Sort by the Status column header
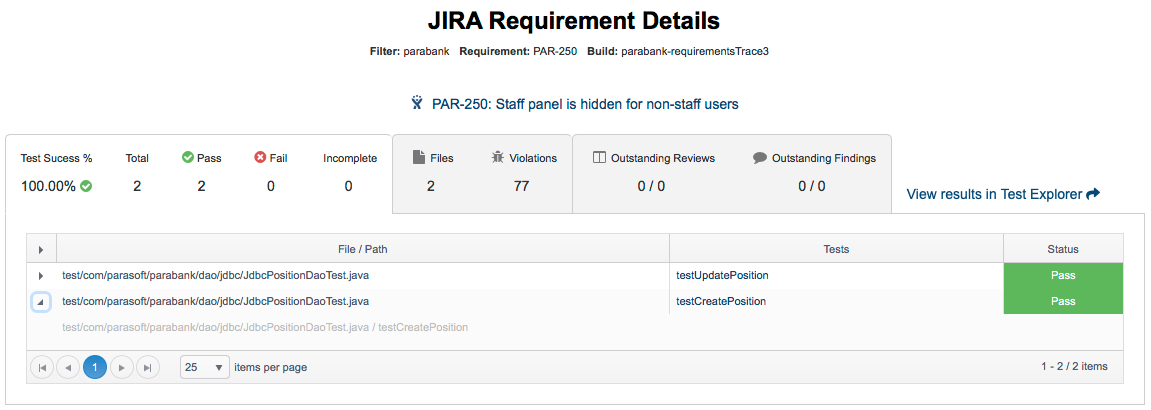The image size is (1151, 410). tap(1063, 249)
